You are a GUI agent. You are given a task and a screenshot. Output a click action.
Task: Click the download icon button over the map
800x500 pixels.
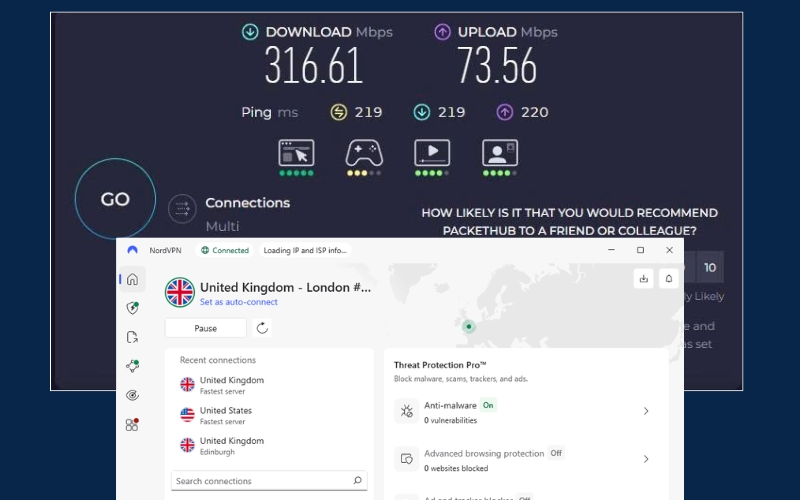(643, 279)
